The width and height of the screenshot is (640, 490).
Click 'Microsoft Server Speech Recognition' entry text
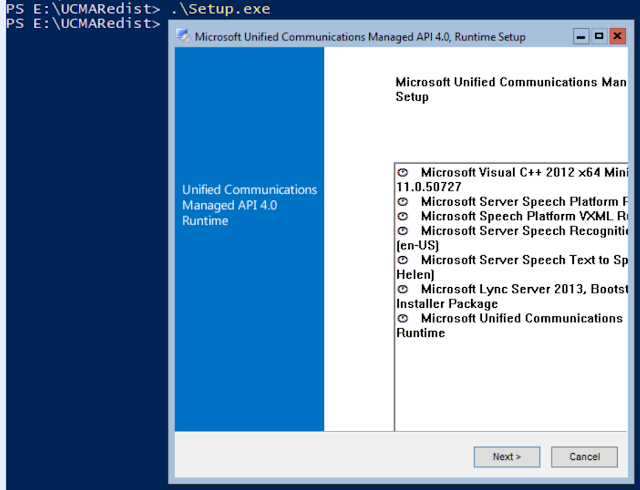coord(524,231)
